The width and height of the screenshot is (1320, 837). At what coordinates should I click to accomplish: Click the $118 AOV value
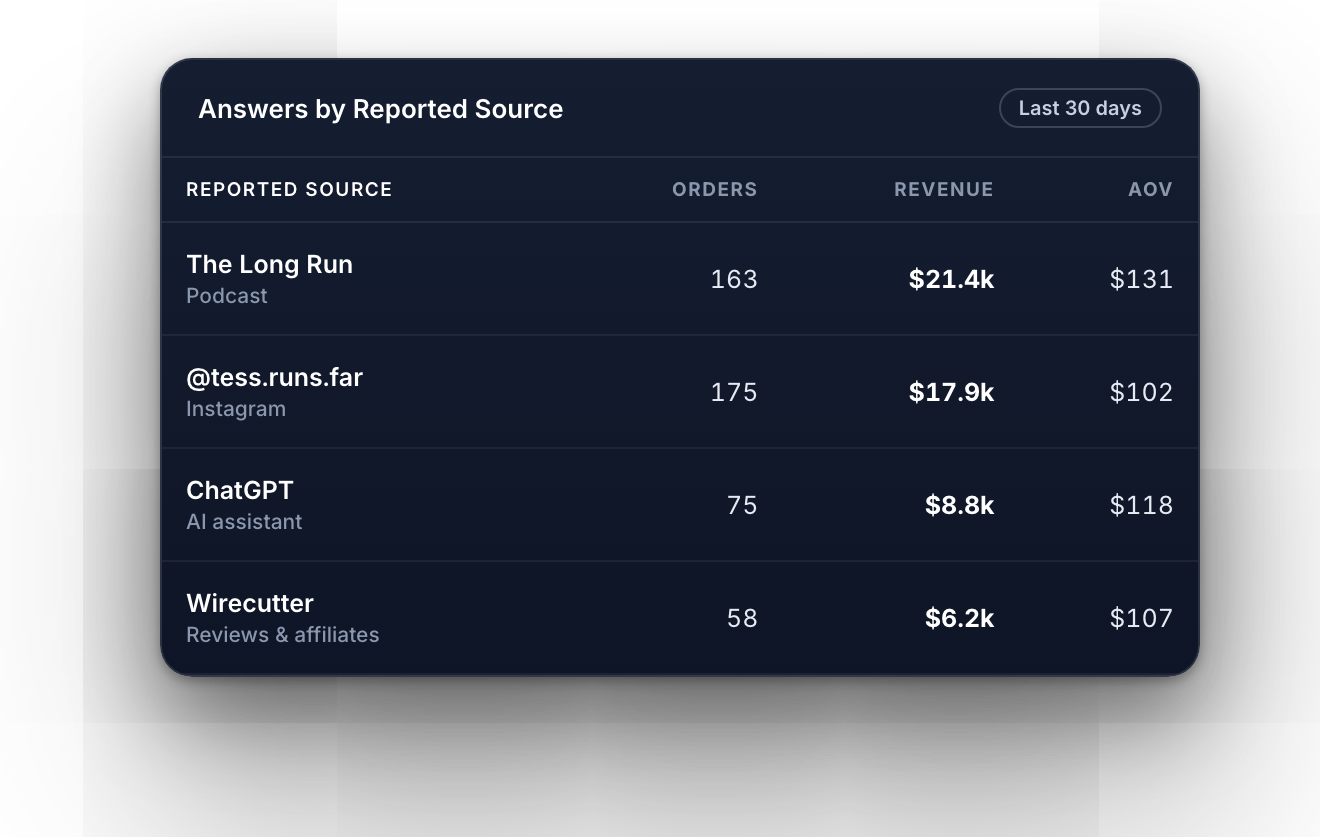tap(1141, 505)
